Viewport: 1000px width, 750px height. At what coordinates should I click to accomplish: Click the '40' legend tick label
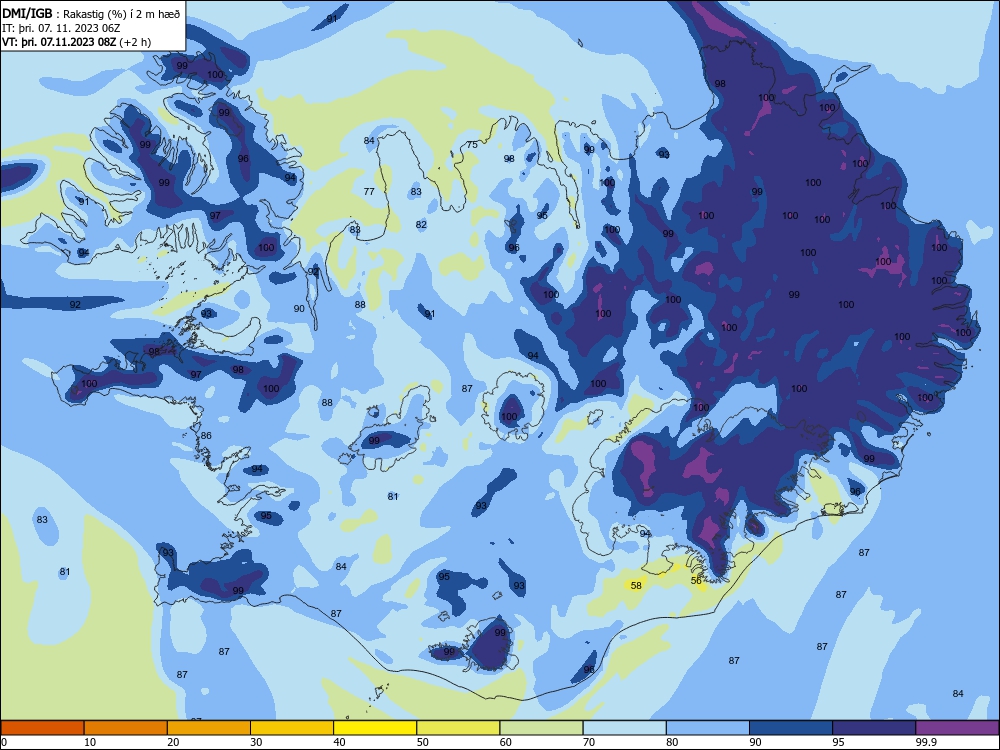coord(340,742)
